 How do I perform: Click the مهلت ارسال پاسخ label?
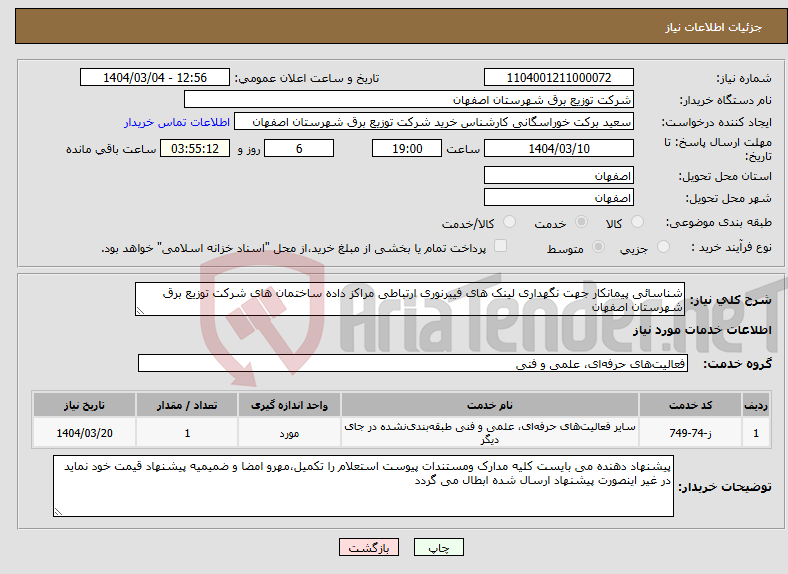coord(718,149)
